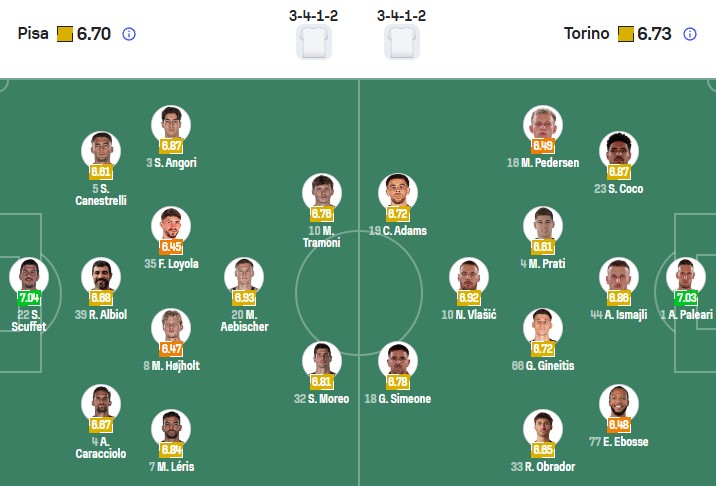This screenshot has height=486, width=716.
Task: Select Torino's 3-4-1-2 formation shirt icon
Action: coord(402,43)
